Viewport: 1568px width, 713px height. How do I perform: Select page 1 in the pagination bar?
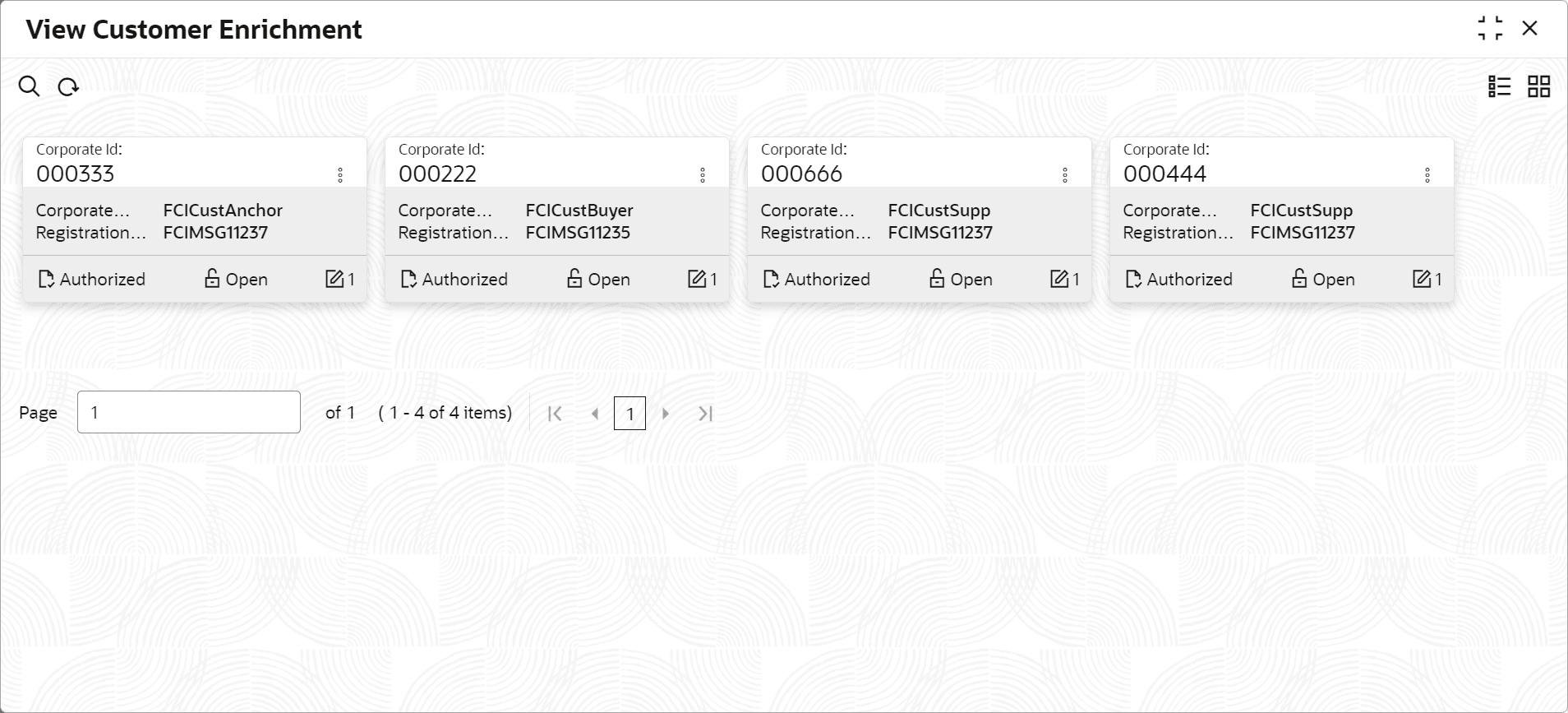coord(630,414)
